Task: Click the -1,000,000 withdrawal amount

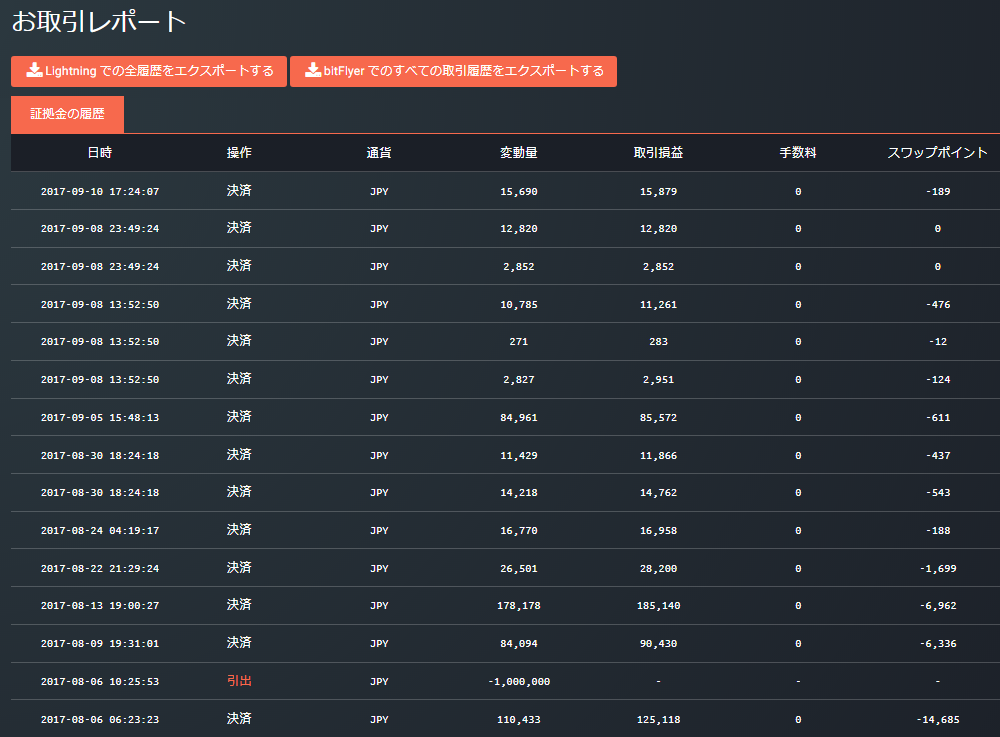Action: pos(519,682)
